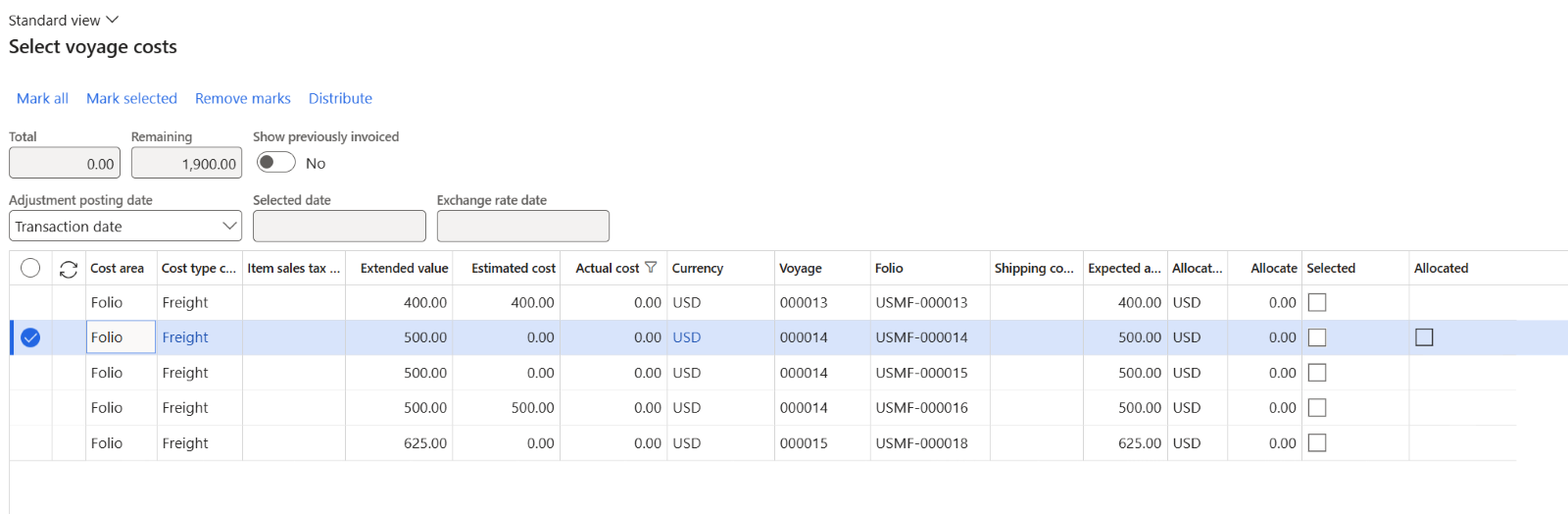Click Mark selected in the toolbar

tap(131, 98)
